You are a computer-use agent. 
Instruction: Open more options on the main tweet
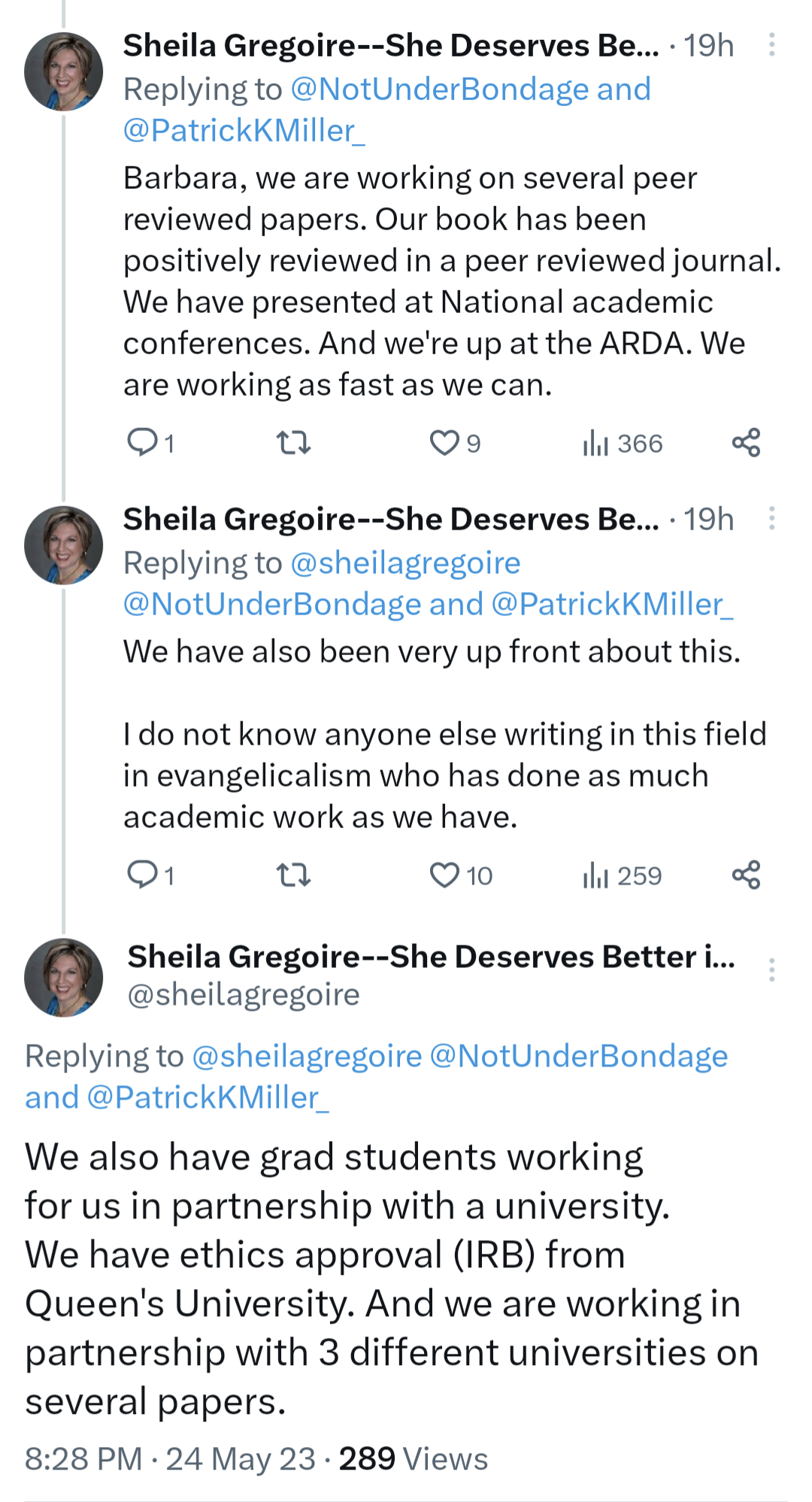coord(771,970)
